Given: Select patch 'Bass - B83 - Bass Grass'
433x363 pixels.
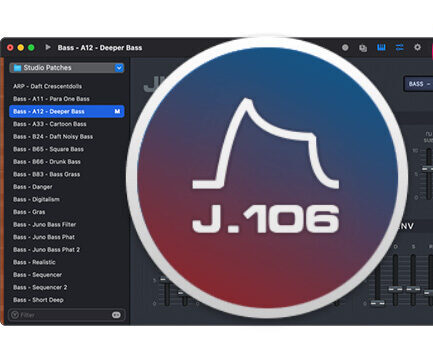Looking at the screenshot, I should click(47, 174).
